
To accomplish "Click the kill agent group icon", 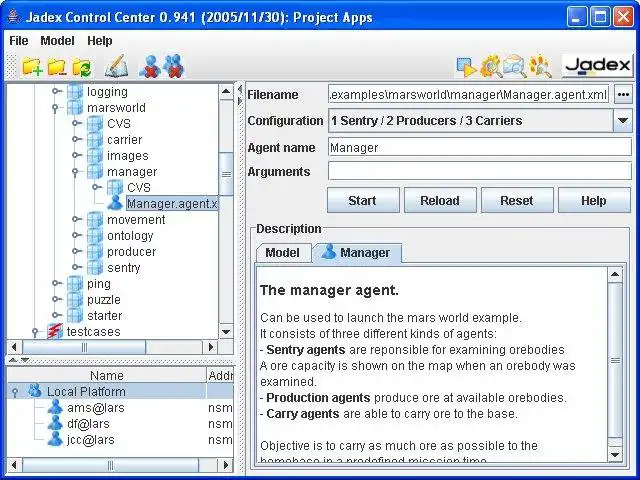I will pyautogui.click(x=174, y=66).
